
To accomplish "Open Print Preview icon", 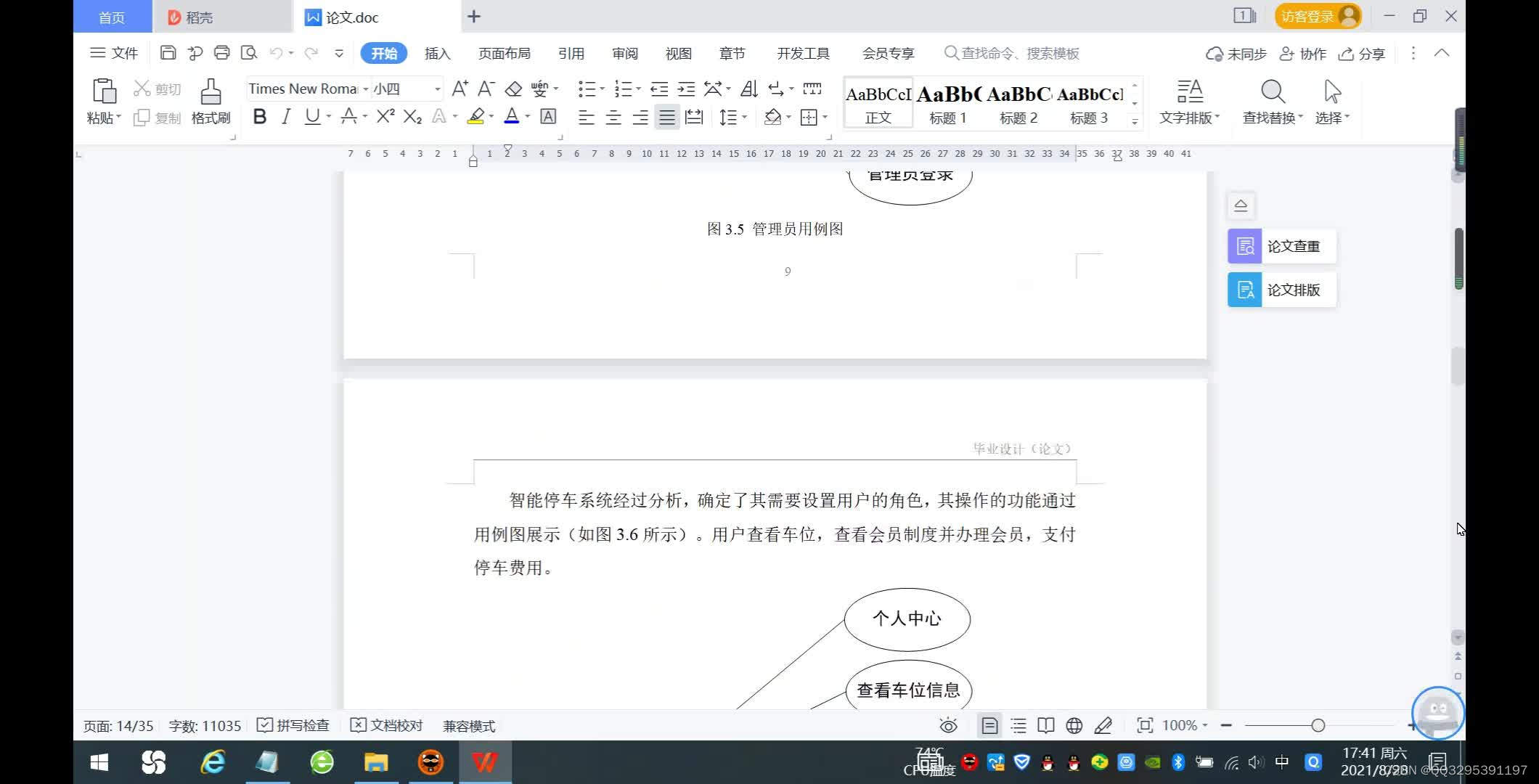I will point(249,53).
